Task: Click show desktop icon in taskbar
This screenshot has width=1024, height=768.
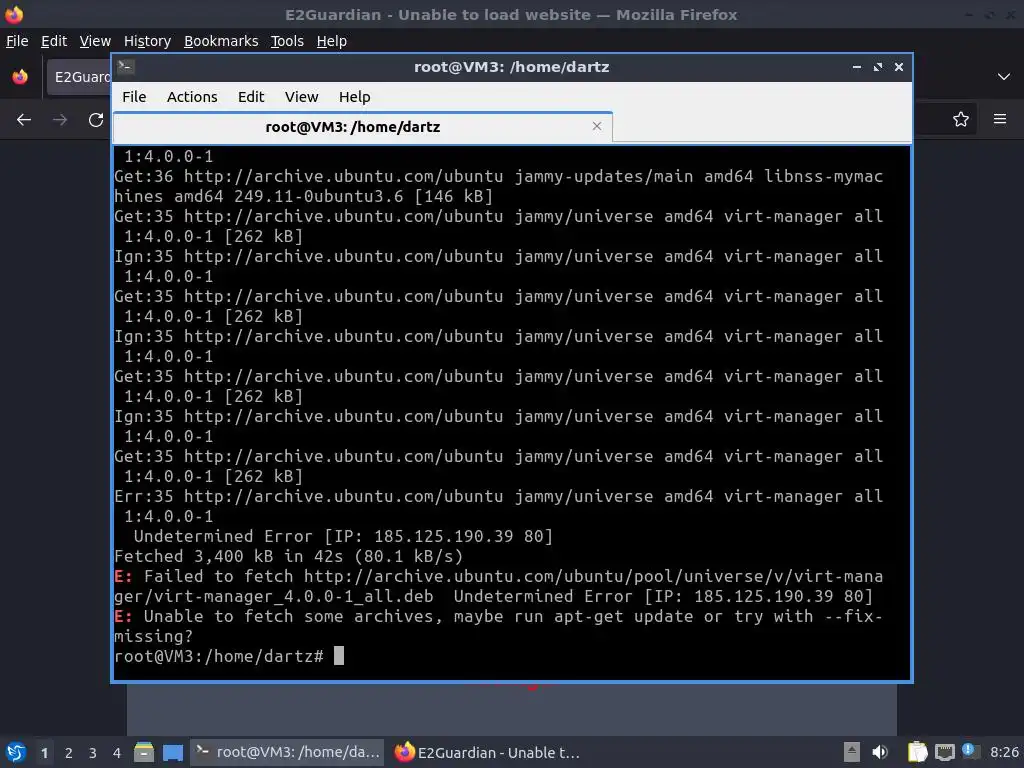Action: (173, 752)
